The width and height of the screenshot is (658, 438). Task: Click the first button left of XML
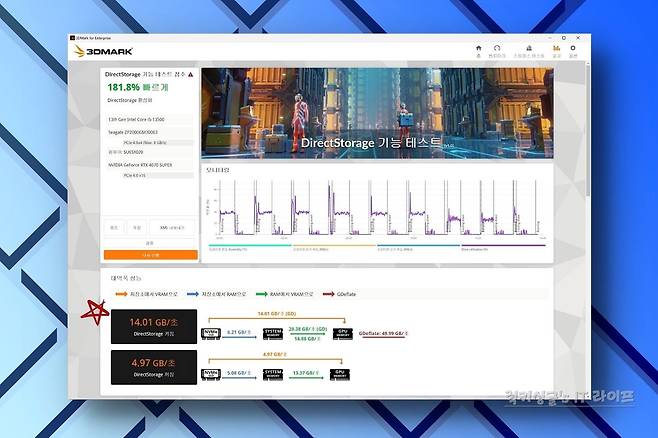(114, 227)
